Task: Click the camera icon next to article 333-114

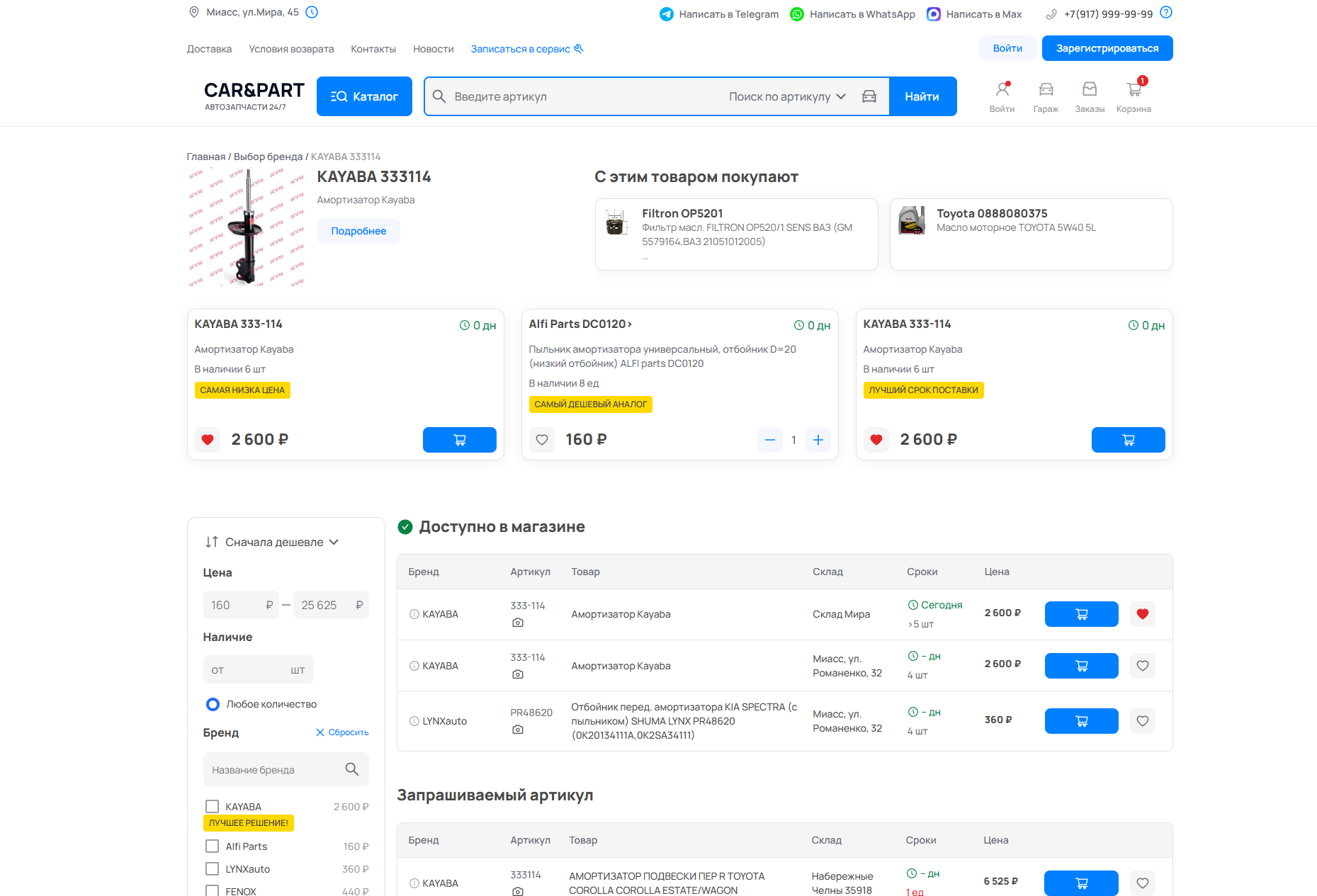Action: click(518, 622)
